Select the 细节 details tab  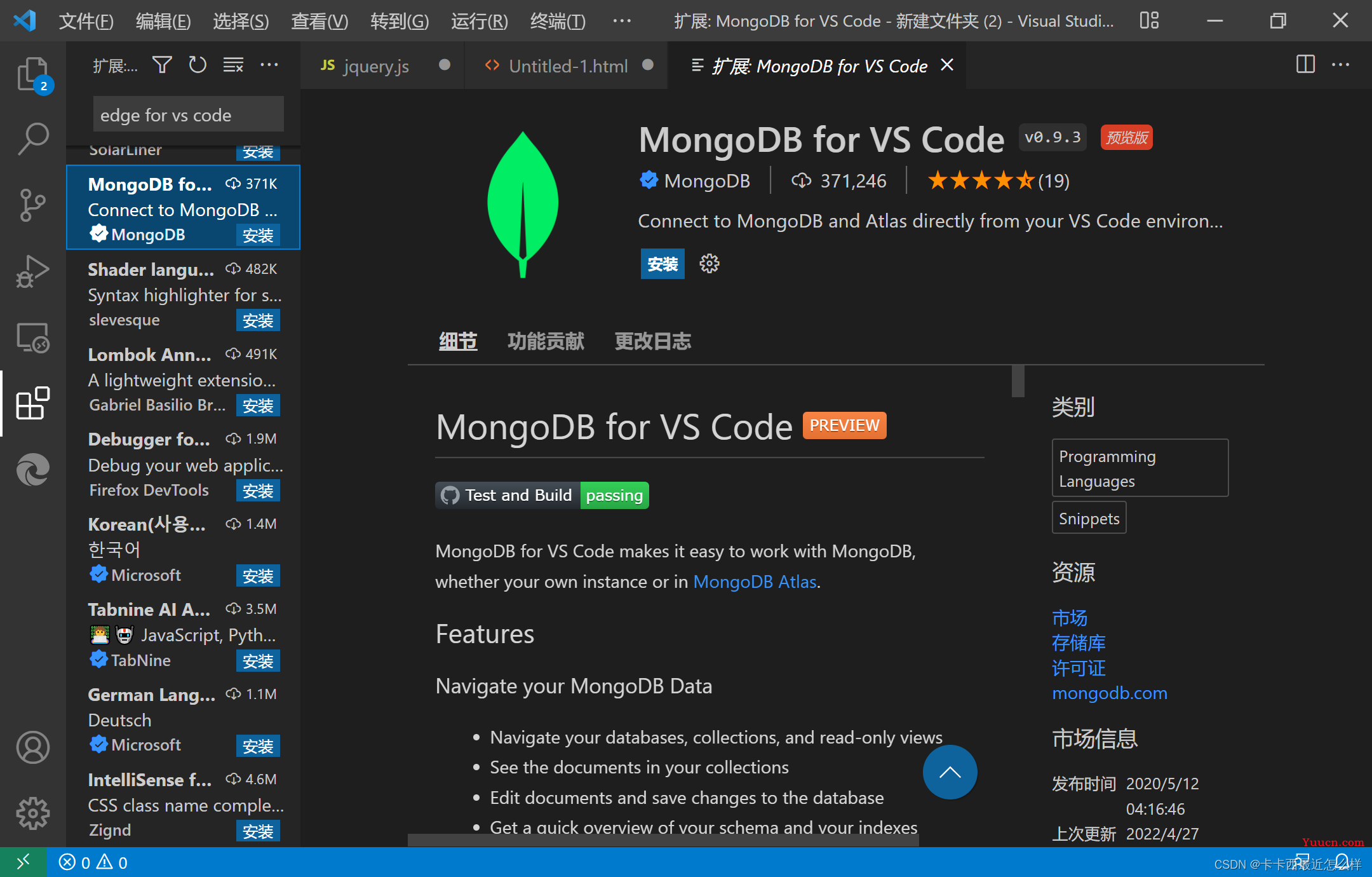(x=458, y=341)
